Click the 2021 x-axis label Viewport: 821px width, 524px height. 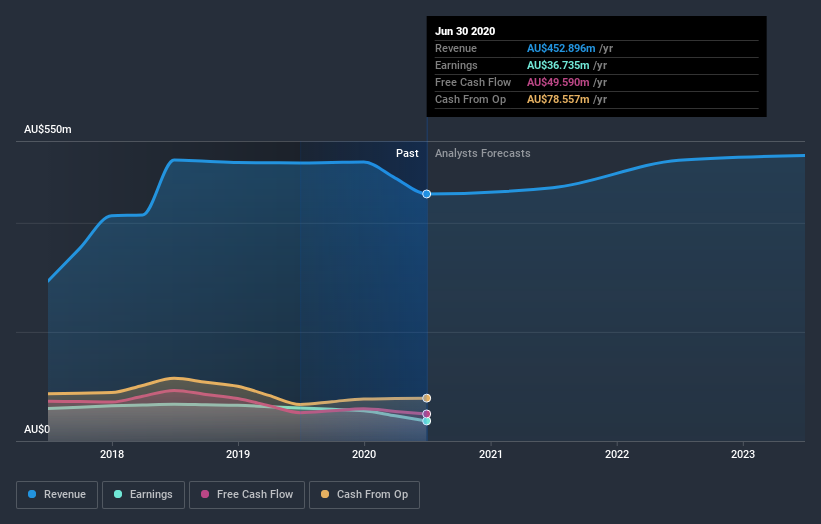(491, 454)
